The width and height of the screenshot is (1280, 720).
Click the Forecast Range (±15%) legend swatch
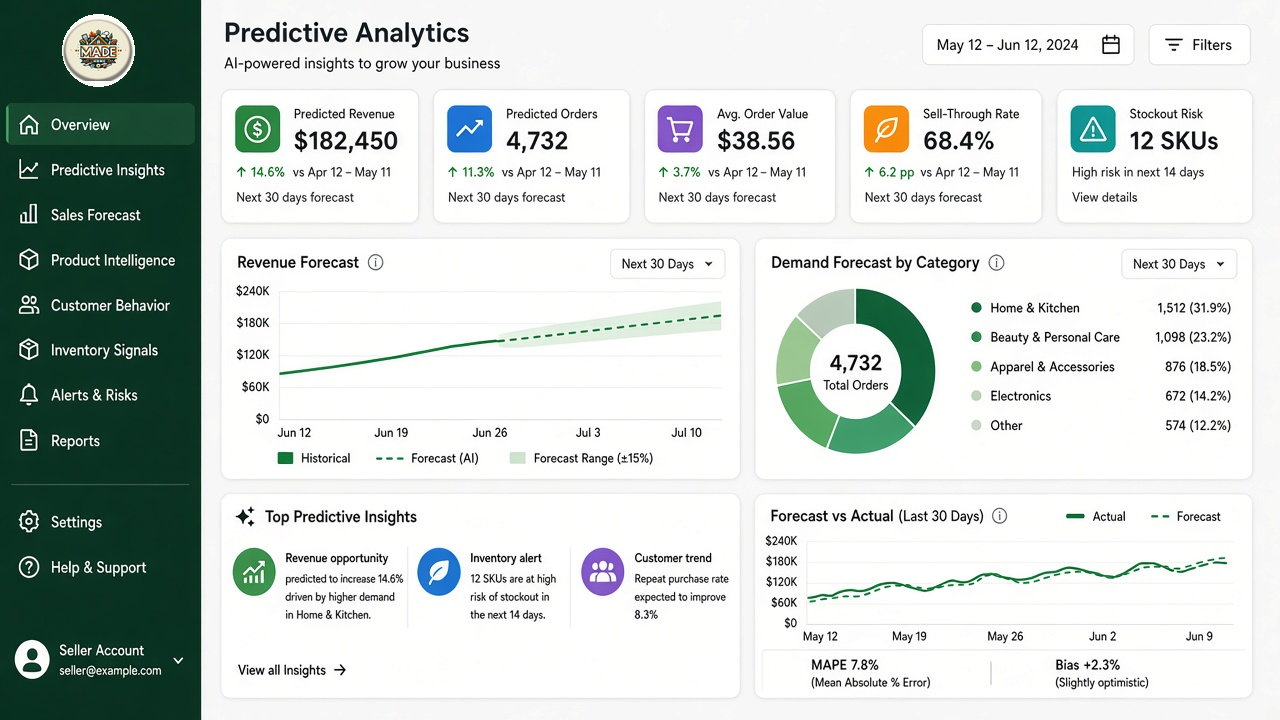(x=517, y=458)
